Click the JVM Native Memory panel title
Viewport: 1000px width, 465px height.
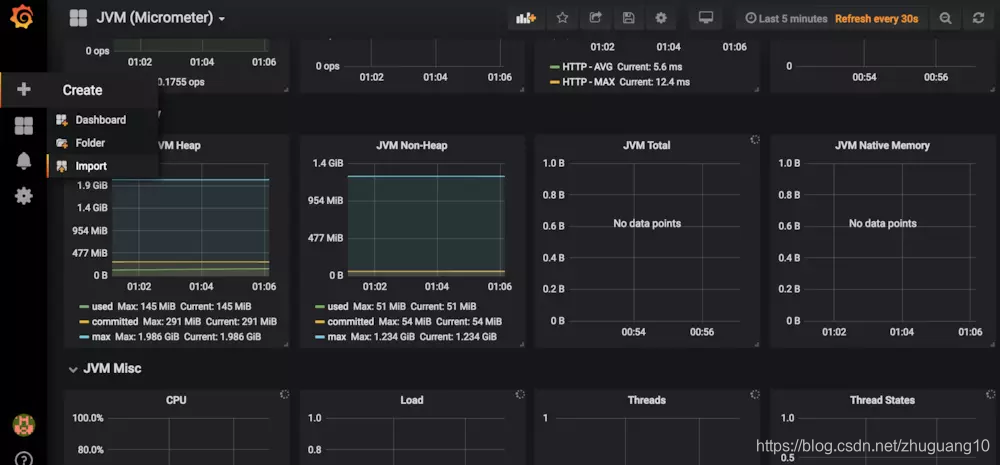click(x=882, y=145)
